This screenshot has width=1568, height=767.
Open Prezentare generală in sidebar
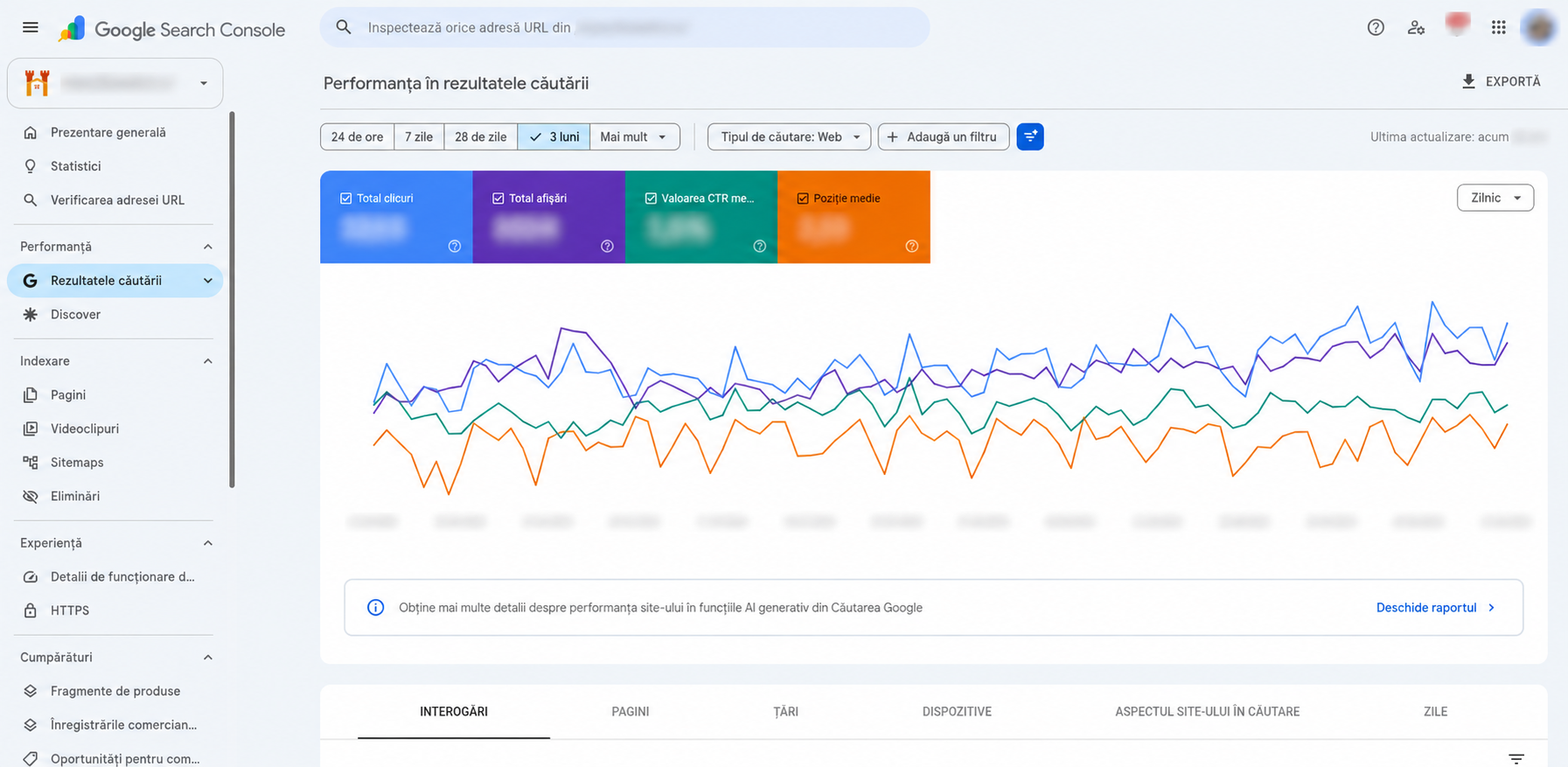click(115, 132)
